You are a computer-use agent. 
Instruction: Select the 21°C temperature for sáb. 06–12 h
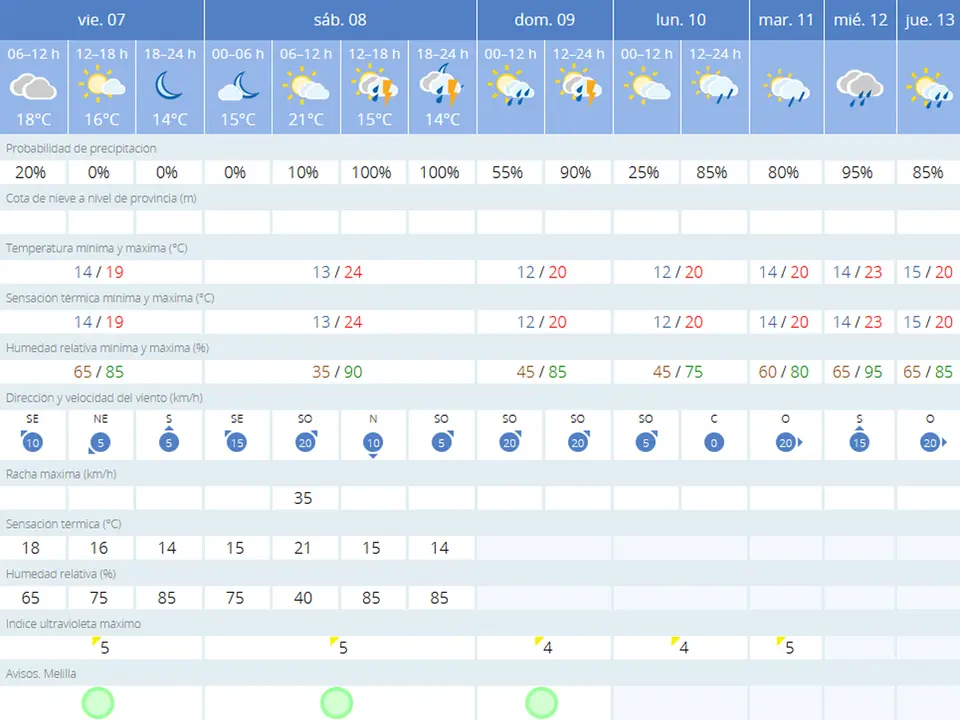point(306,119)
